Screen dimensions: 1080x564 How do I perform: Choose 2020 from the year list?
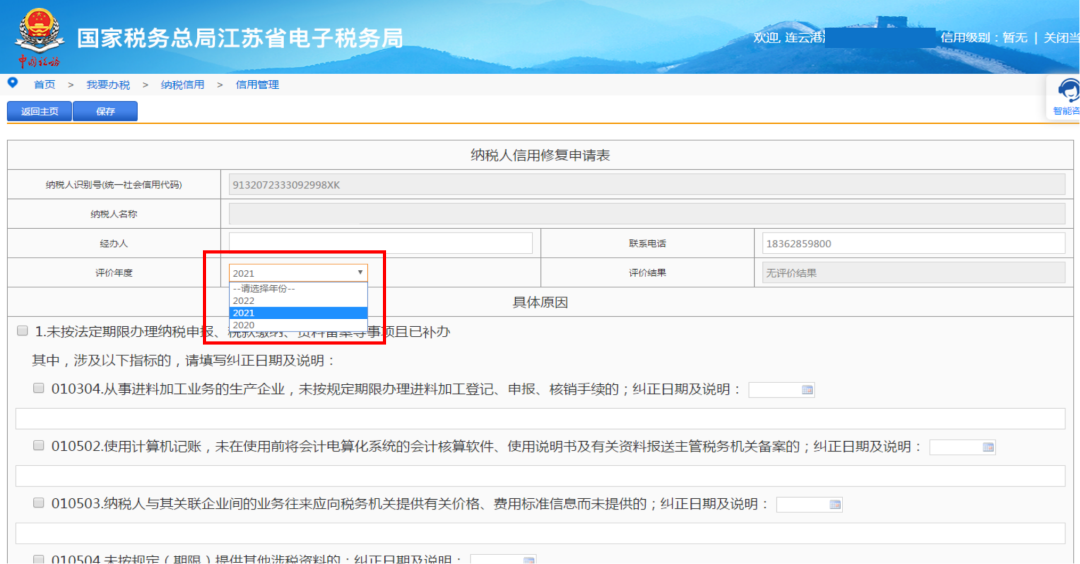pyautogui.click(x=244, y=325)
